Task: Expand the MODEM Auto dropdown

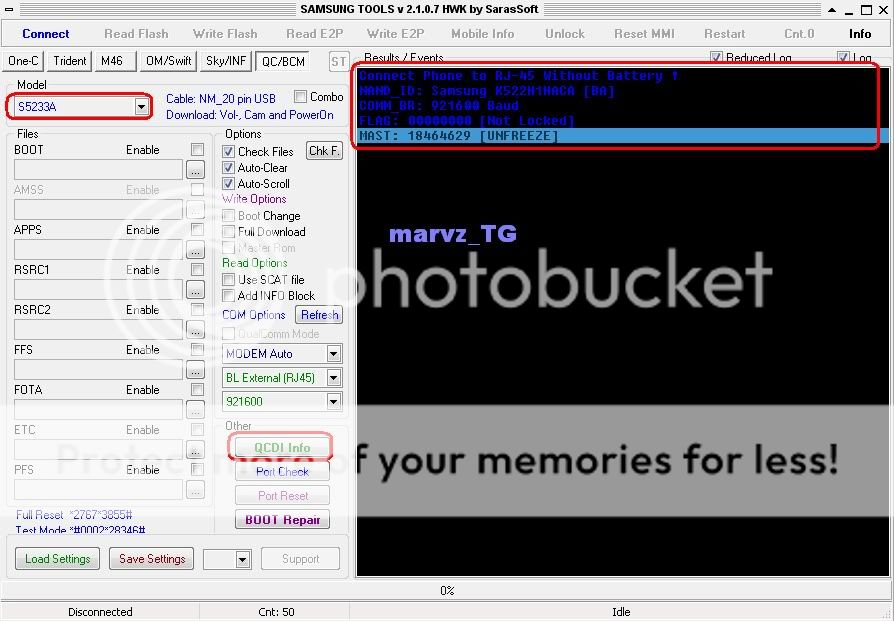Action: pyautogui.click(x=334, y=354)
